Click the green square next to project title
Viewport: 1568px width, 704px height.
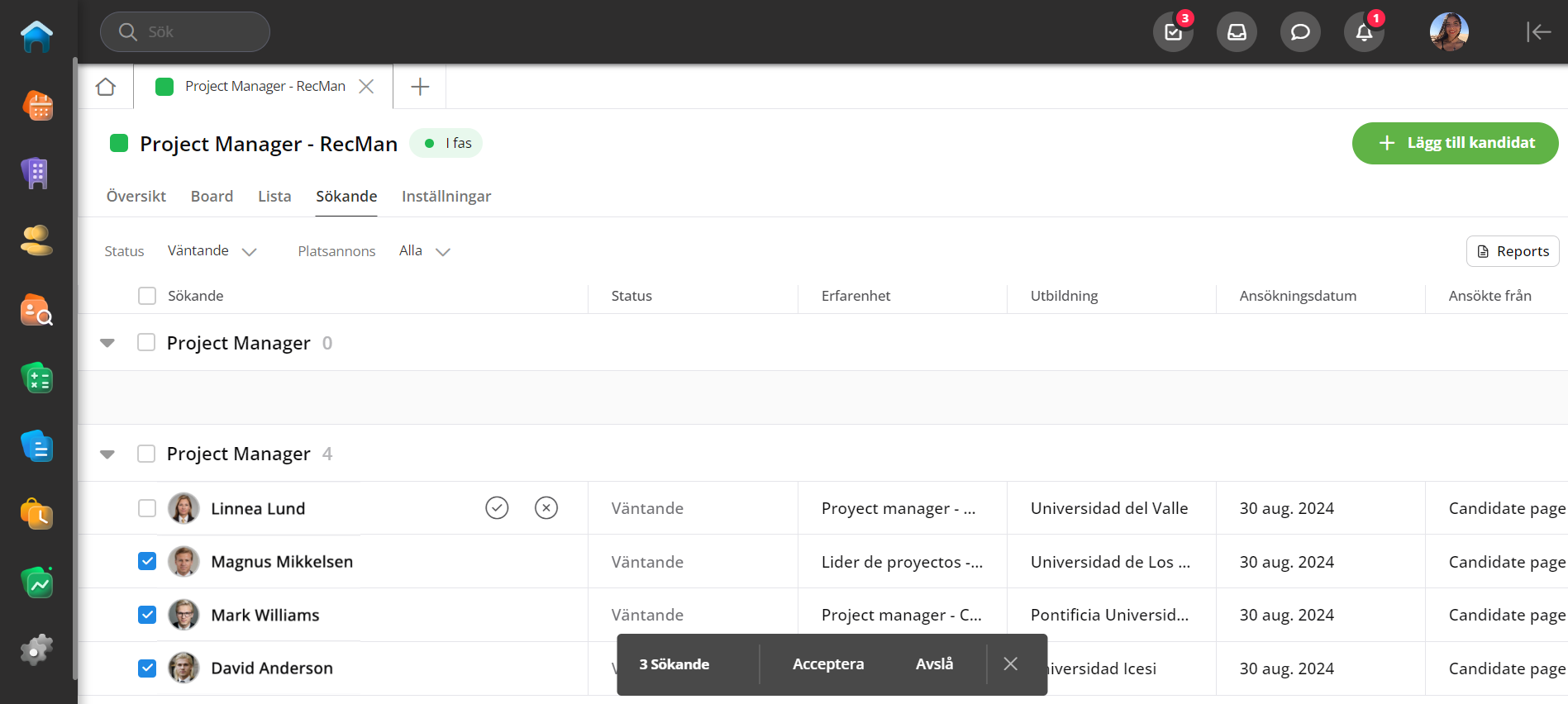click(x=119, y=144)
